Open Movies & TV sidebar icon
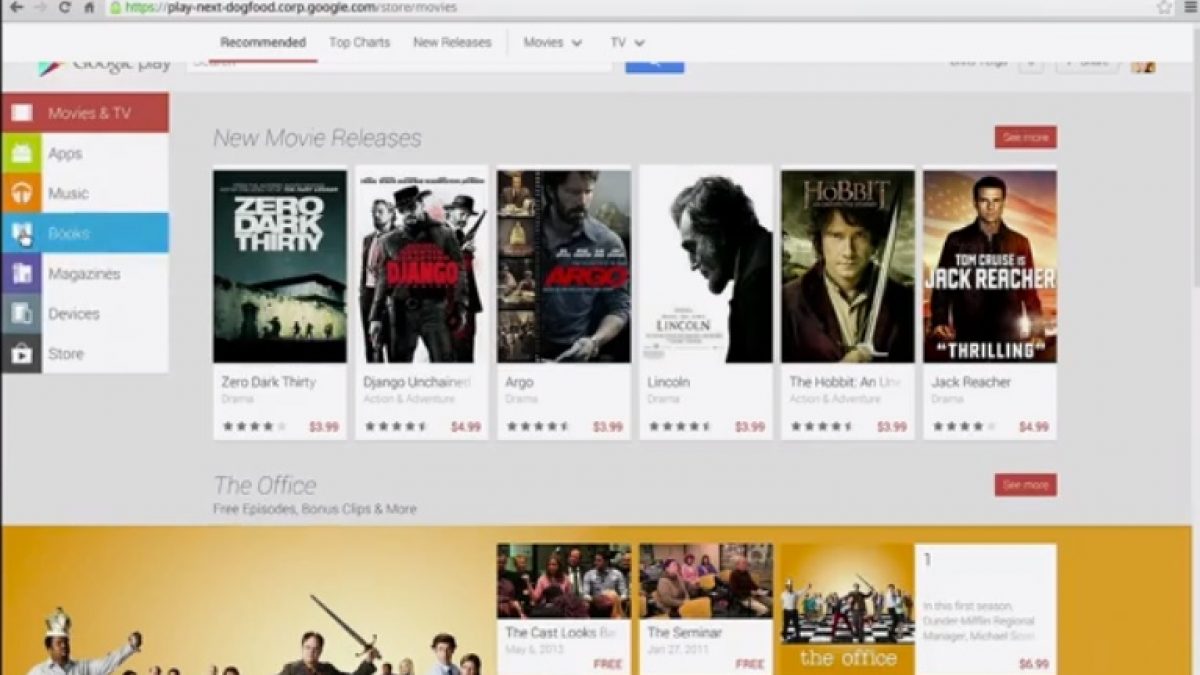Viewport: 1200px width, 675px height. (x=21, y=113)
